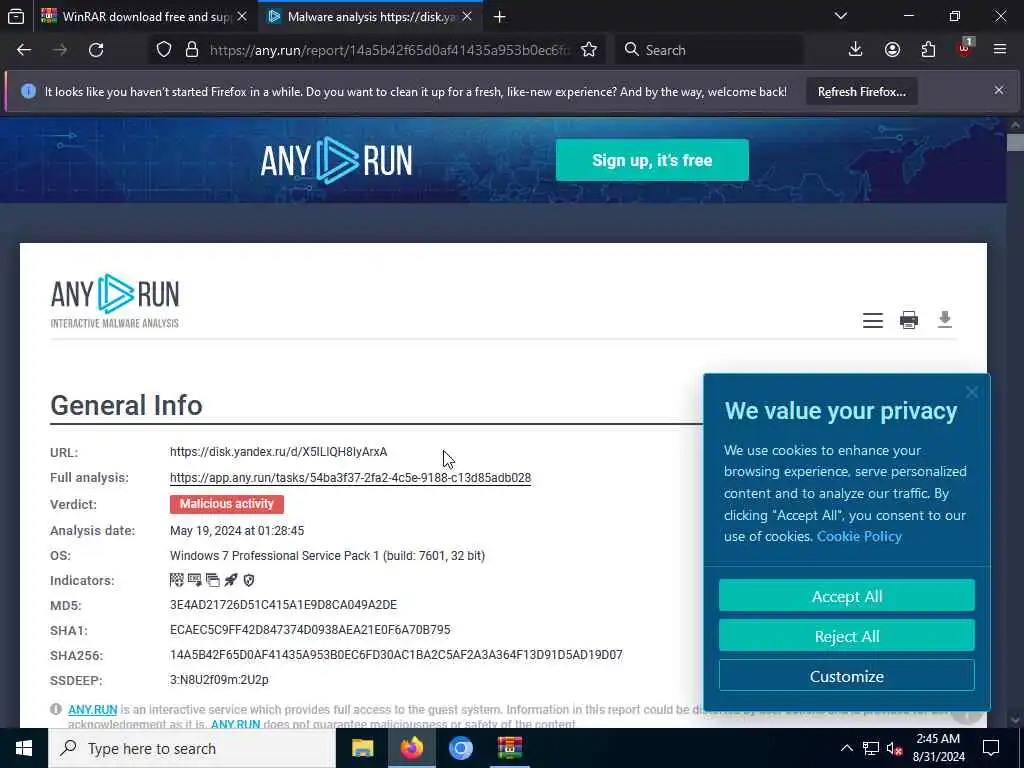Click the ANY.RUN logo in banner
Screen dimensions: 1024x768
tap(336, 160)
